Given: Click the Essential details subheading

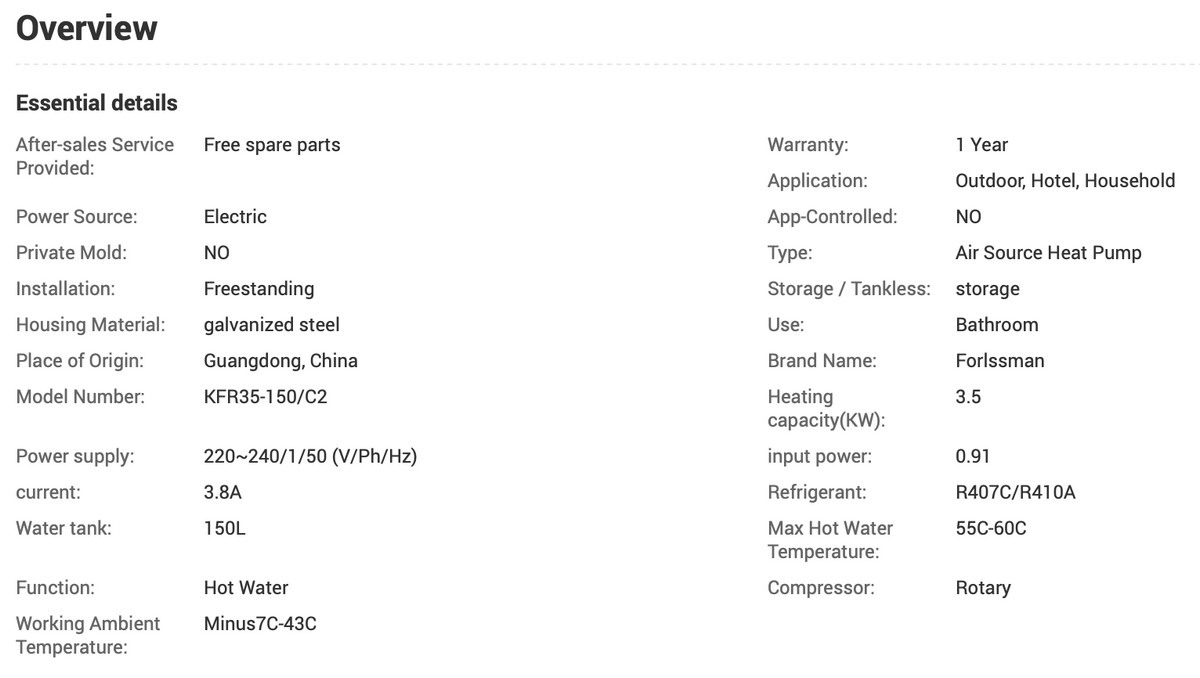Looking at the screenshot, I should click(97, 103).
